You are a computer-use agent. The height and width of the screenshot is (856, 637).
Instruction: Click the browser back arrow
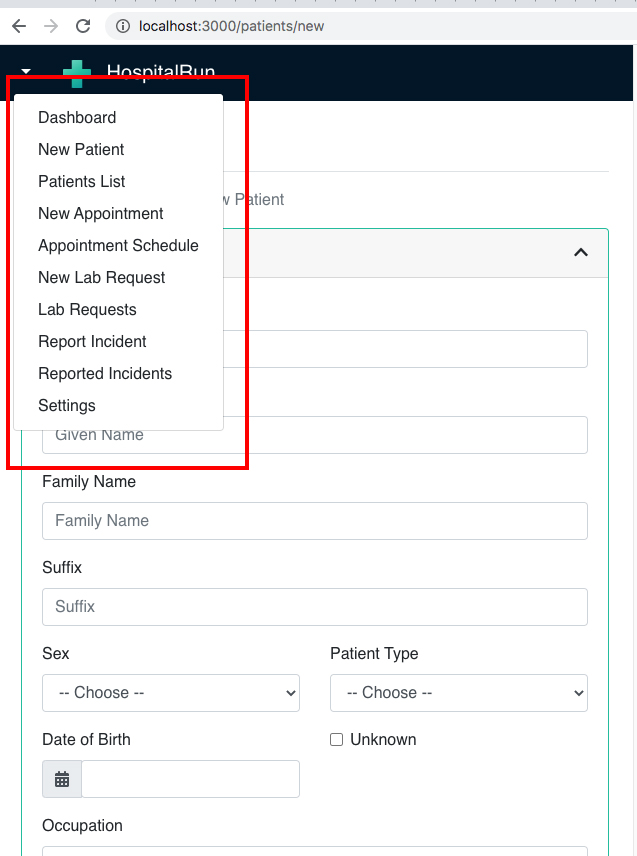20,27
